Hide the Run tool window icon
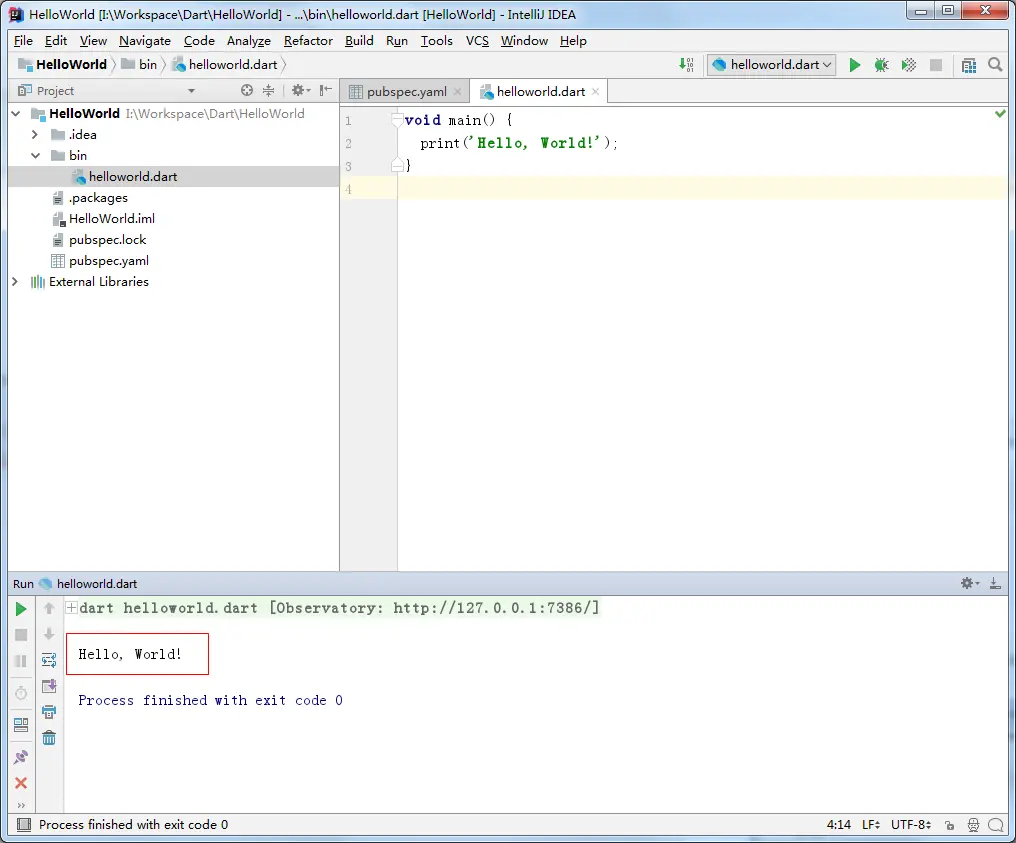The image size is (1016, 843). [x=995, y=583]
